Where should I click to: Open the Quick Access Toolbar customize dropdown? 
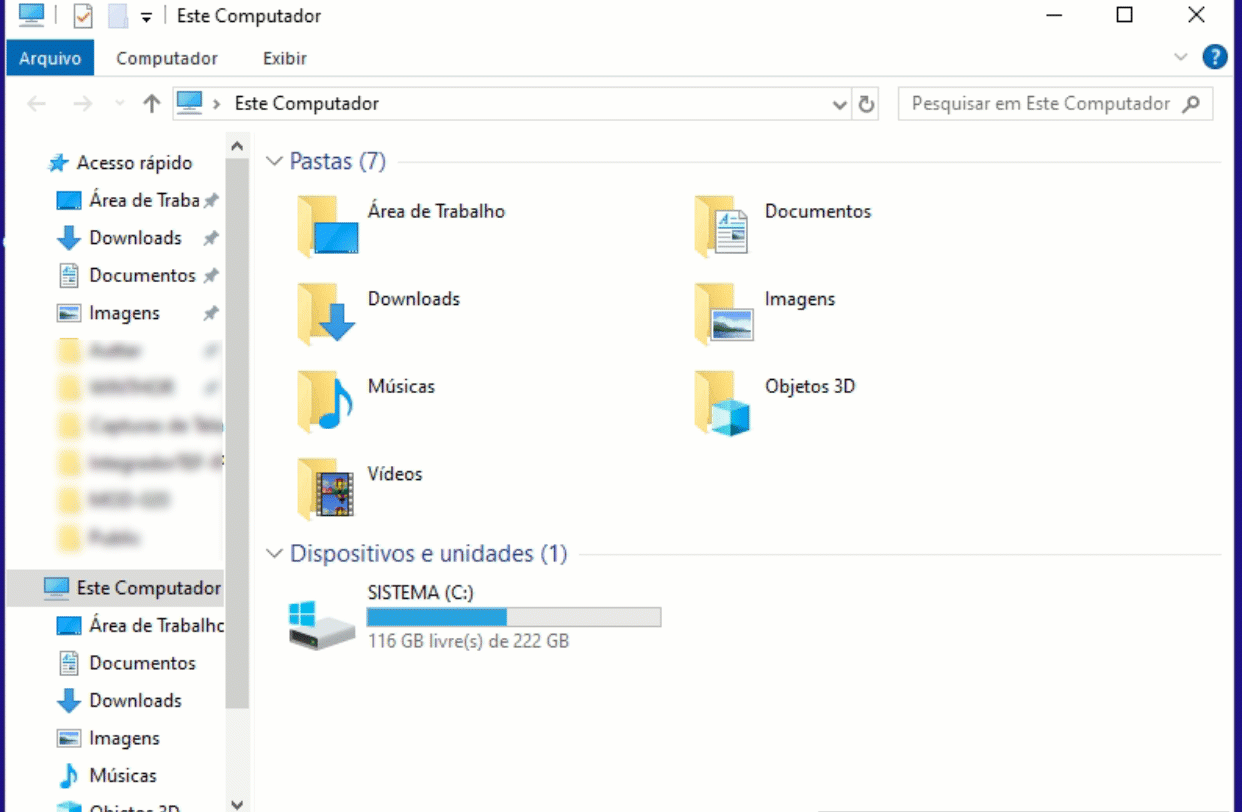[x=146, y=17]
